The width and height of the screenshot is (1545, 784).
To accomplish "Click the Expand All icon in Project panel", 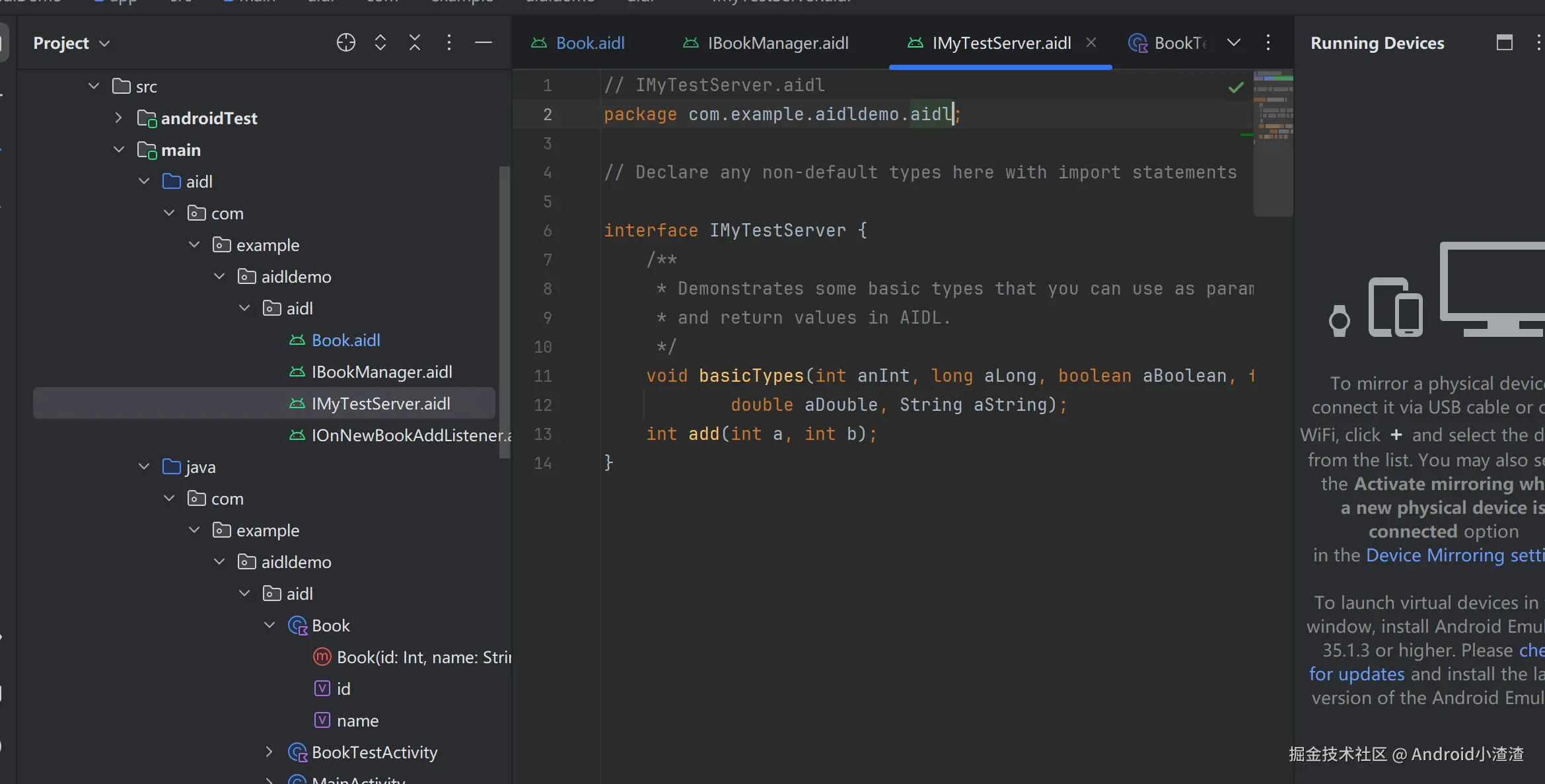I will click(x=380, y=43).
